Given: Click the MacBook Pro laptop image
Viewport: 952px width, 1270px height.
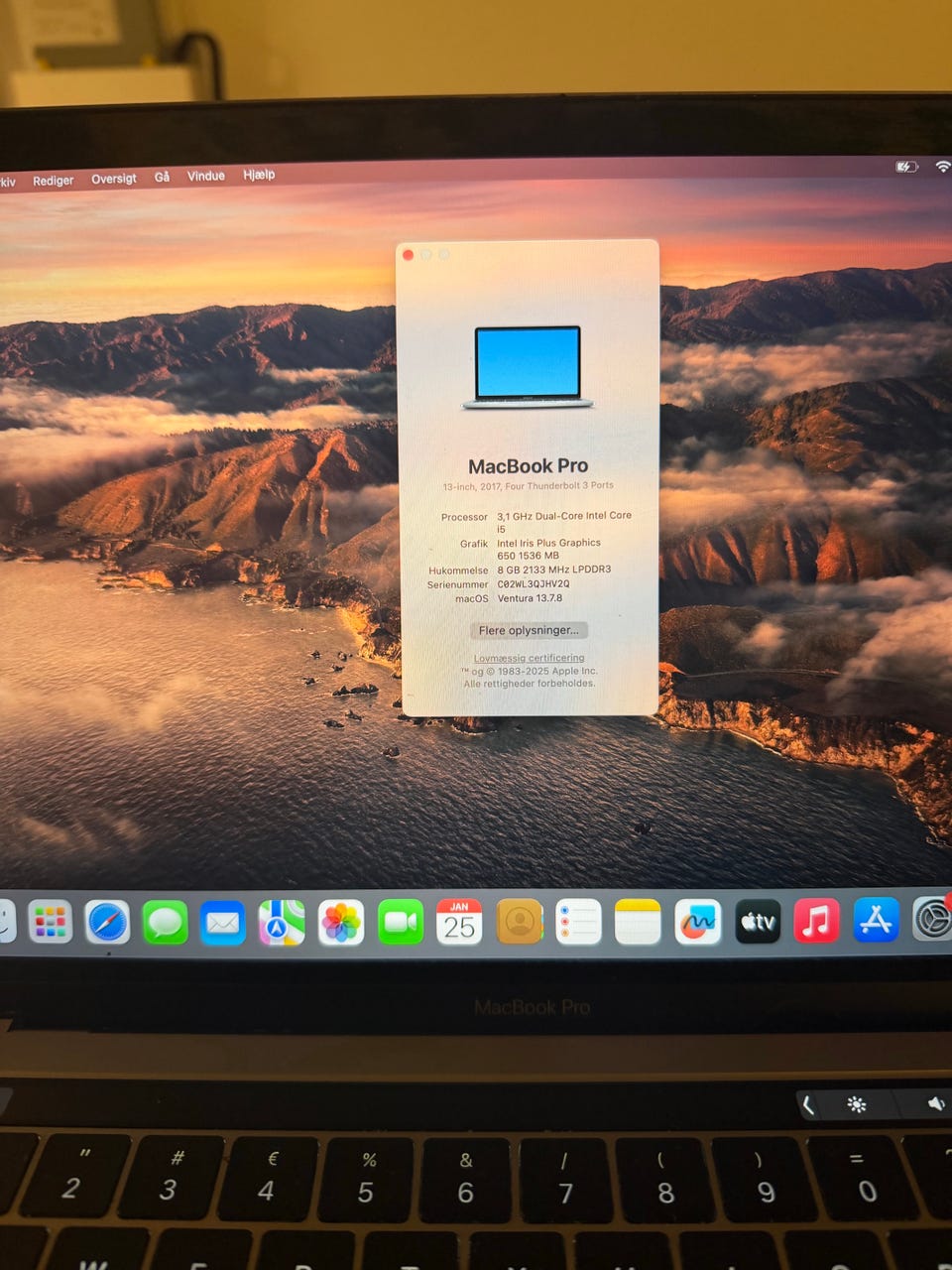Looking at the screenshot, I should click(528, 367).
